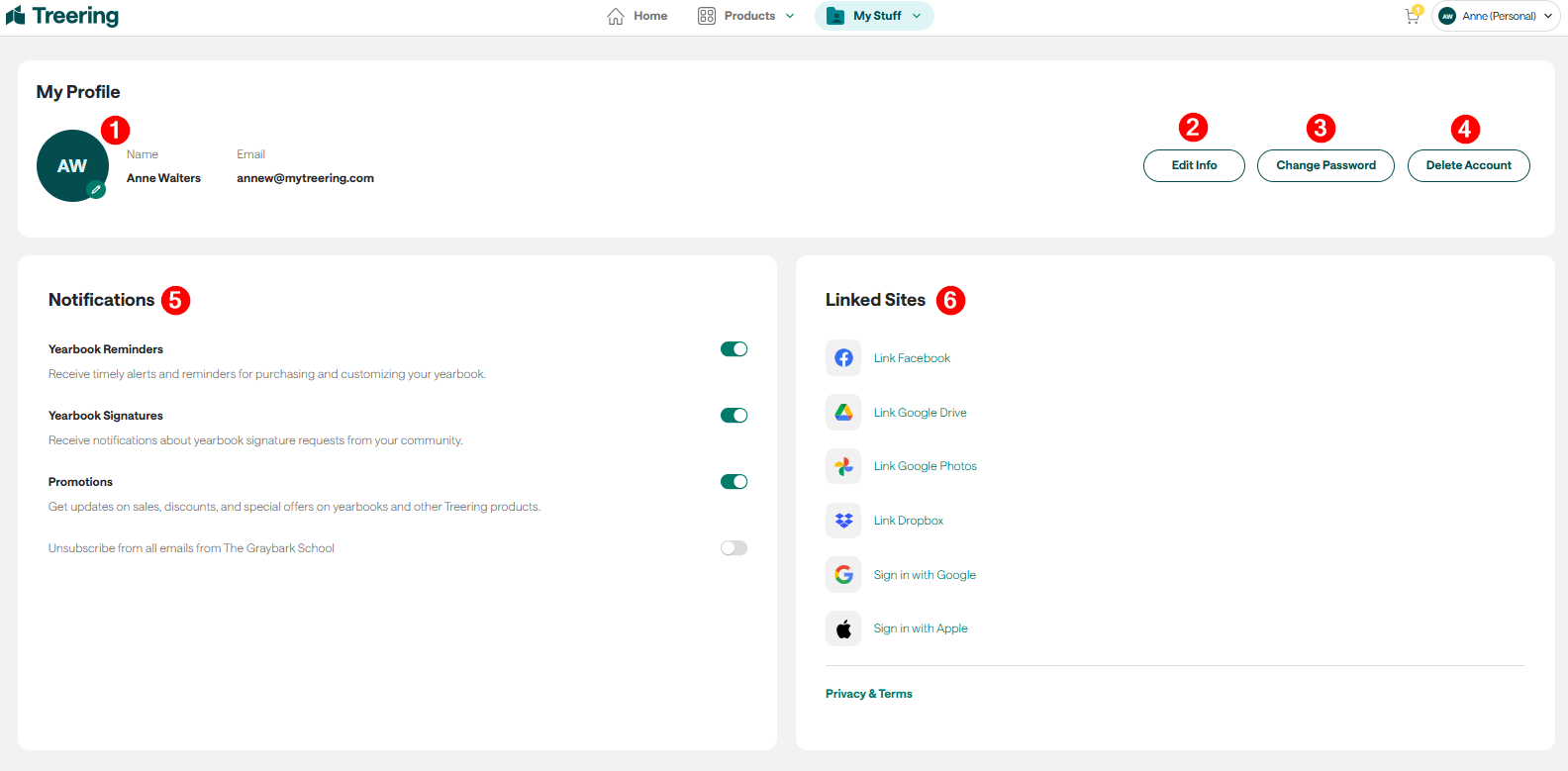Image resolution: width=1568 pixels, height=771 pixels.
Task: Click the name Anne Walters
Action: pyautogui.click(x=163, y=178)
